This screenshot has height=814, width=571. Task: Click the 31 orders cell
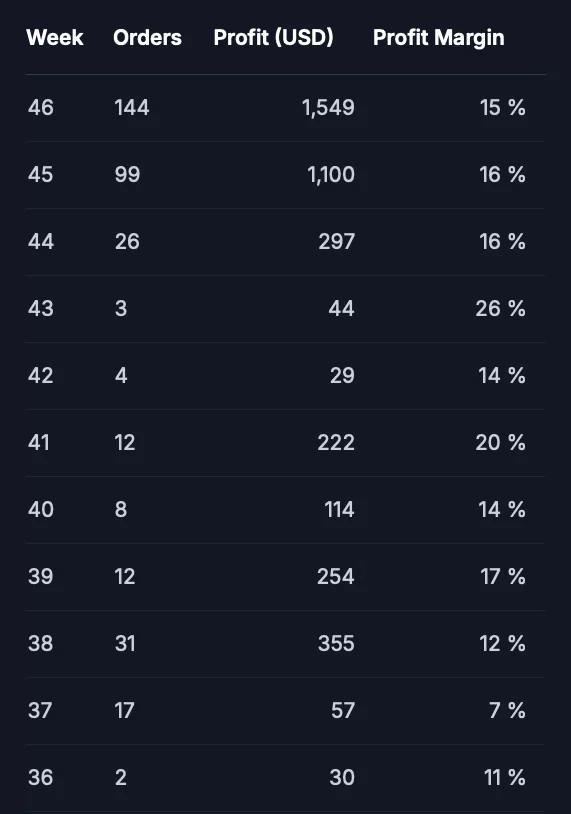pyautogui.click(x=125, y=643)
